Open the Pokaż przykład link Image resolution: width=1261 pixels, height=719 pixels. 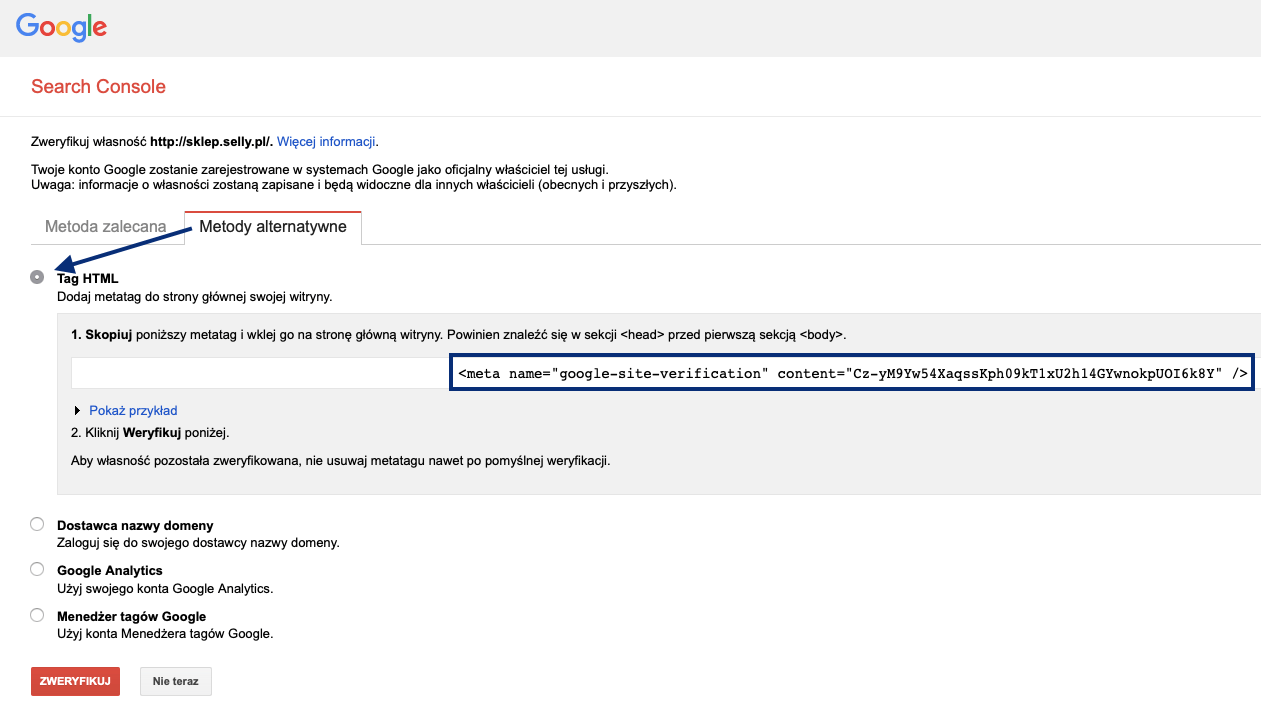133,410
